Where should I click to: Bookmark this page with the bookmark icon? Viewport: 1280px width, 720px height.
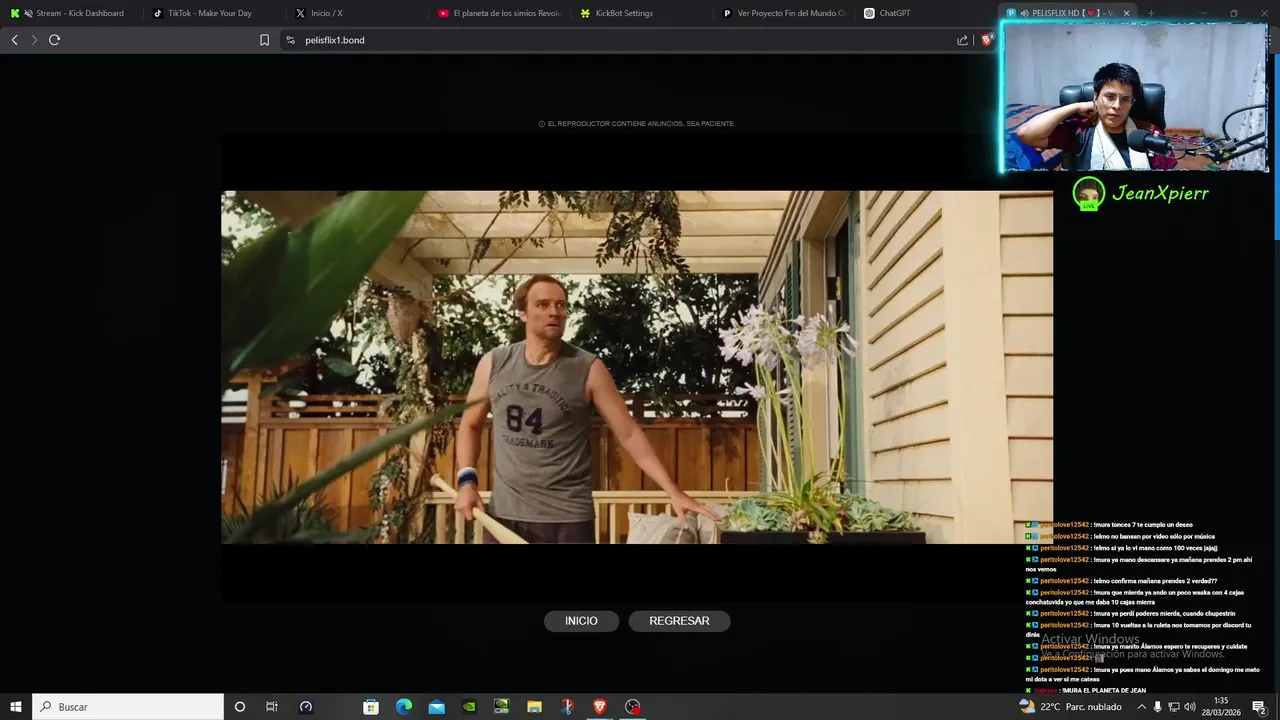pos(264,40)
